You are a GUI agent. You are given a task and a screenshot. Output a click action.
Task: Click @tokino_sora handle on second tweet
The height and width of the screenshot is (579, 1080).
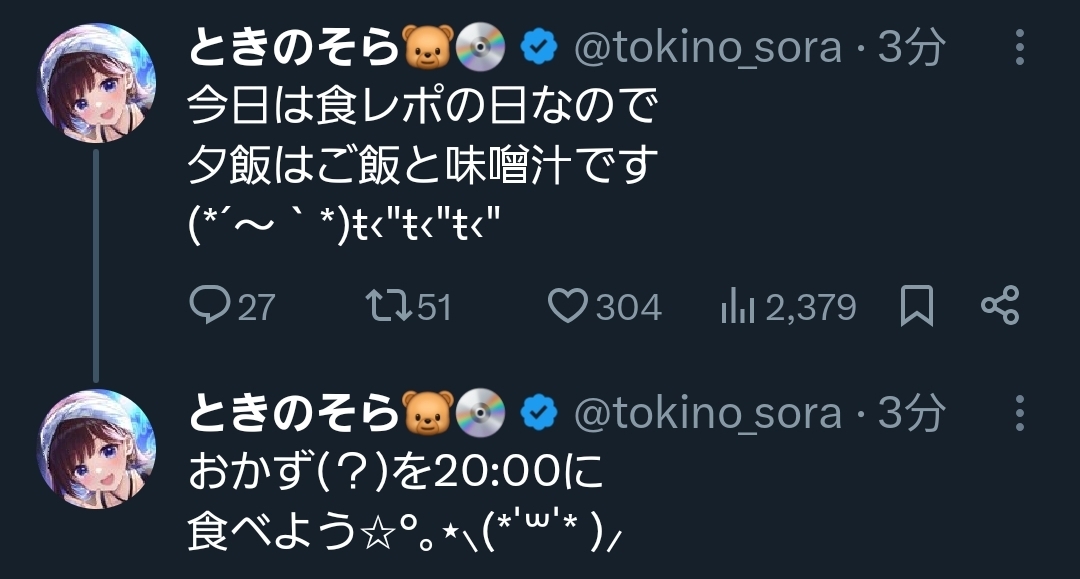point(708,413)
